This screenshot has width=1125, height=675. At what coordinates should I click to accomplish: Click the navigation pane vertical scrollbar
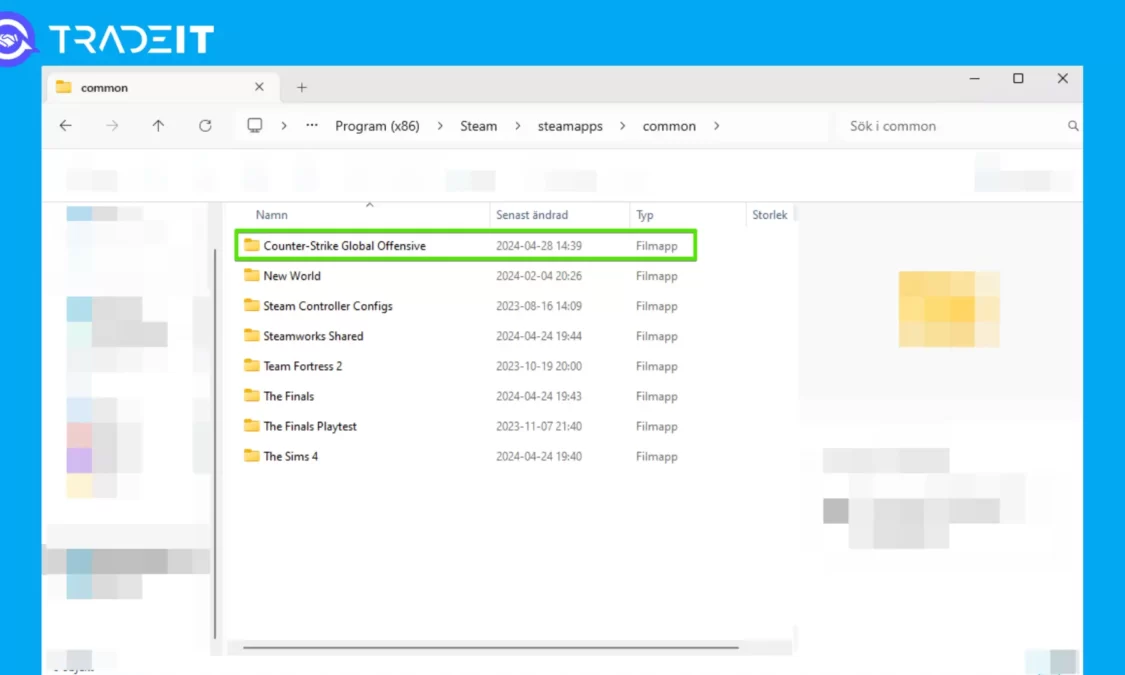(x=215, y=443)
